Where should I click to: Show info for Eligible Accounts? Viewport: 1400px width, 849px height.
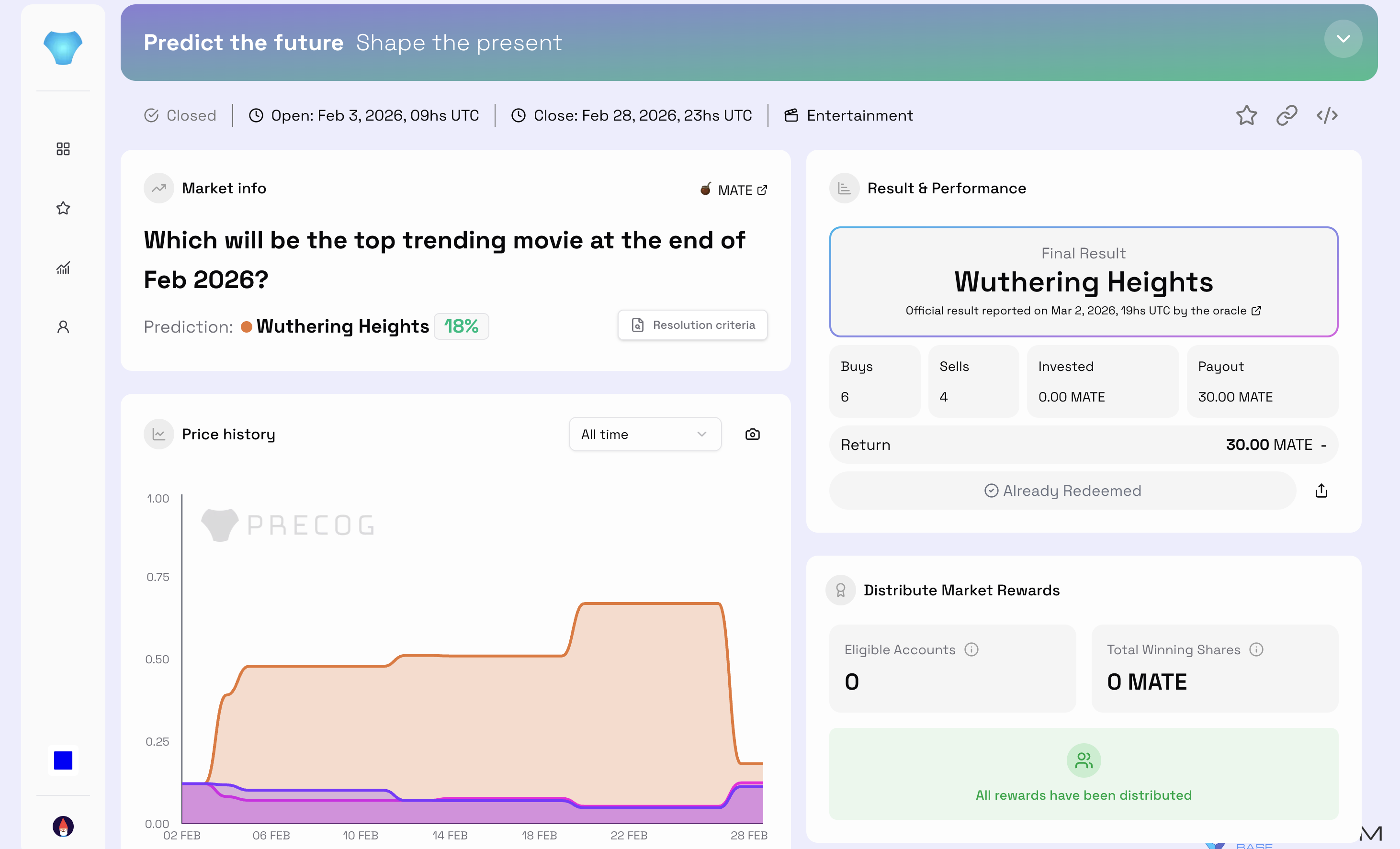(x=971, y=649)
